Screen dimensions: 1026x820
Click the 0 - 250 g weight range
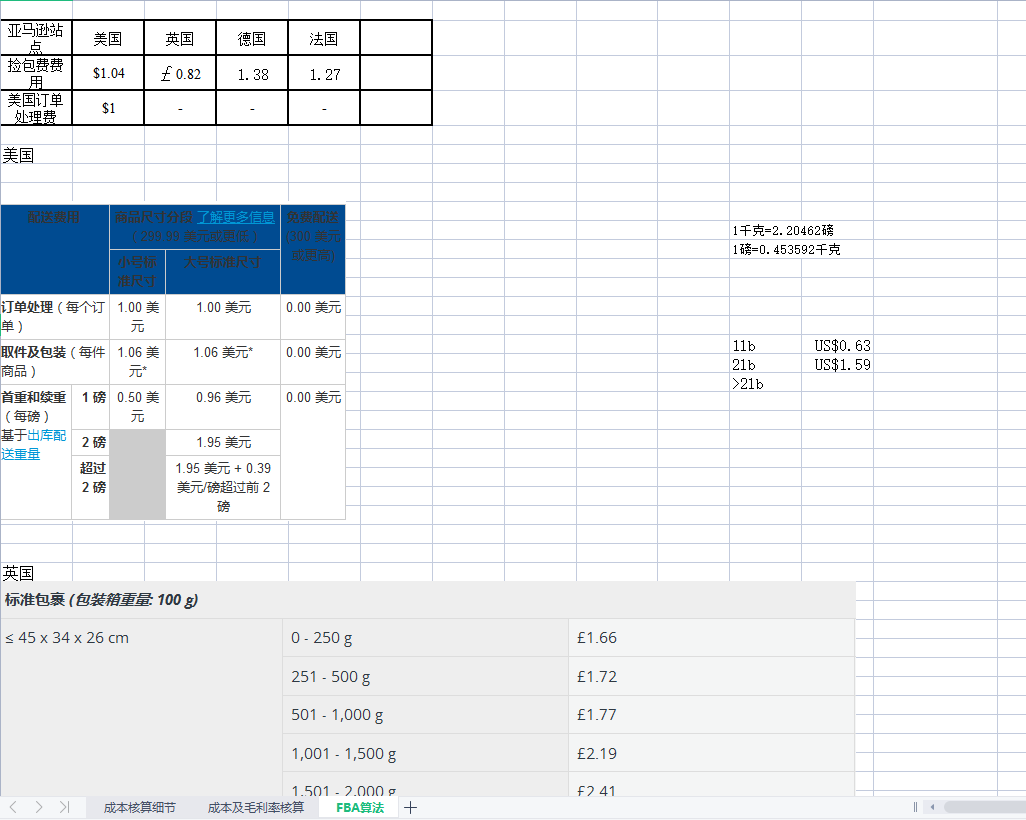coord(321,637)
